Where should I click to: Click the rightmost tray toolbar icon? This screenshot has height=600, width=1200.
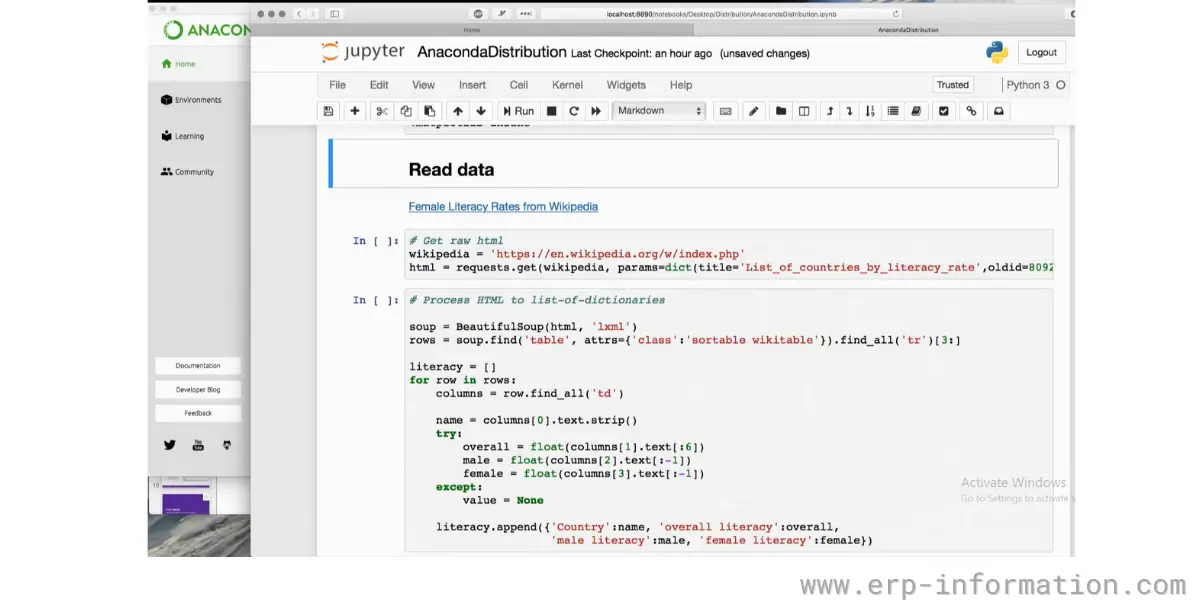click(998, 111)
